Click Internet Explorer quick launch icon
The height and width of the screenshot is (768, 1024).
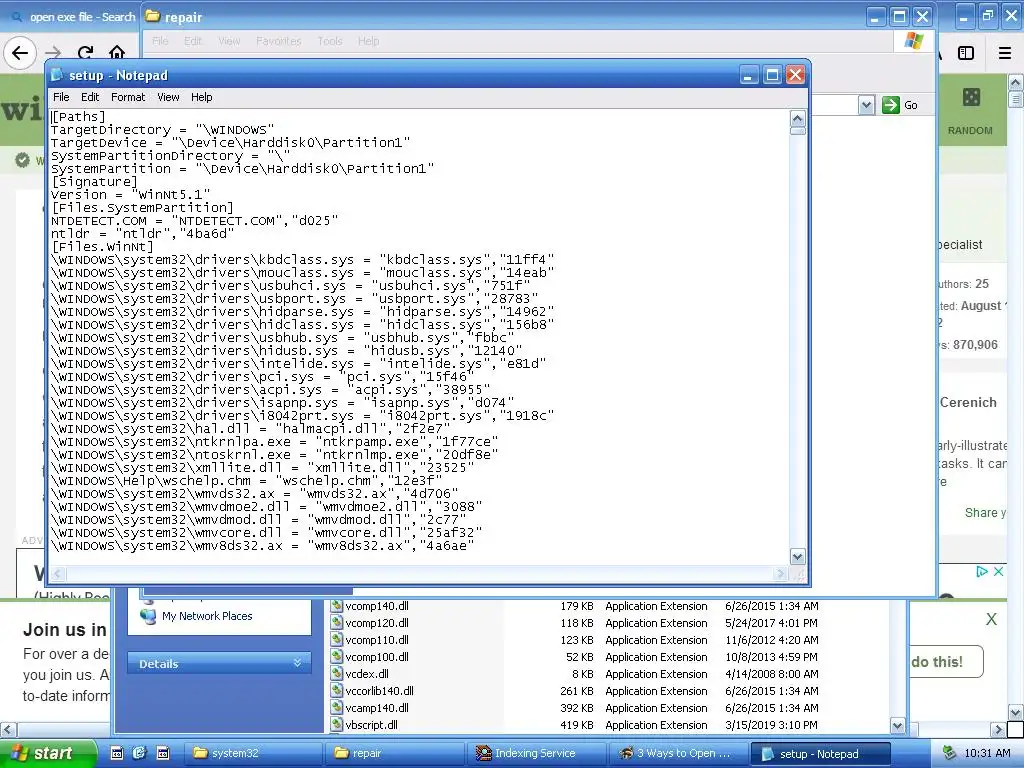coord(139,753)
